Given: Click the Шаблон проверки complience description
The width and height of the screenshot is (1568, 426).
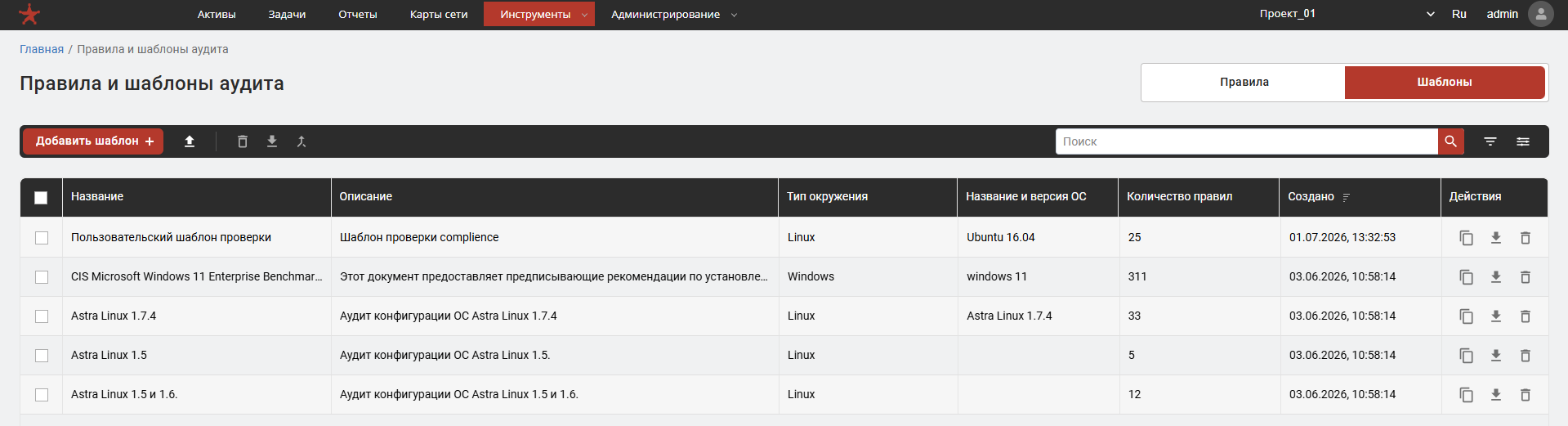Looking at the screenshot, I should 419,238.
